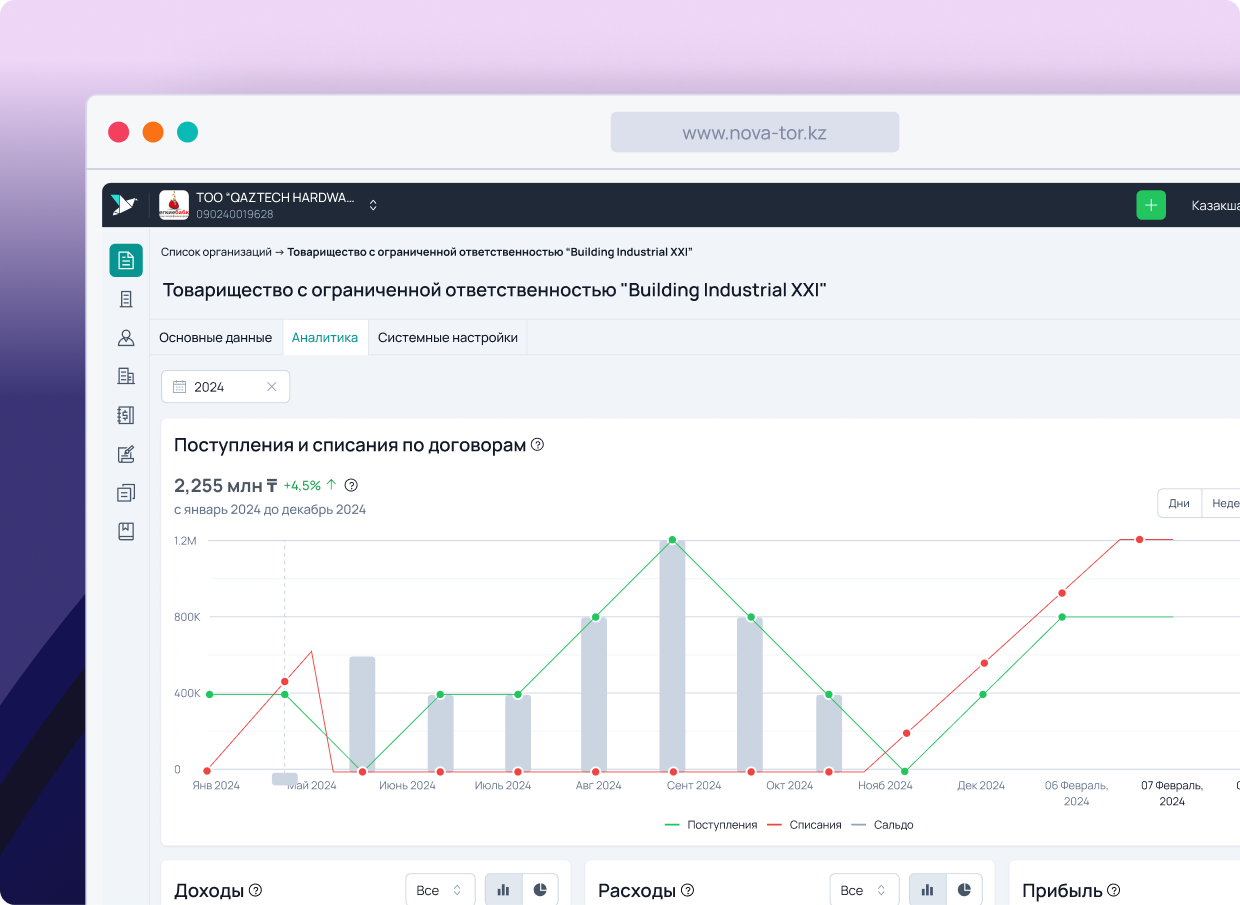Viewport: 1240px width, 905px height.
Task: Toggle 'Поступления' series in the chart legend
Action: 711,825
